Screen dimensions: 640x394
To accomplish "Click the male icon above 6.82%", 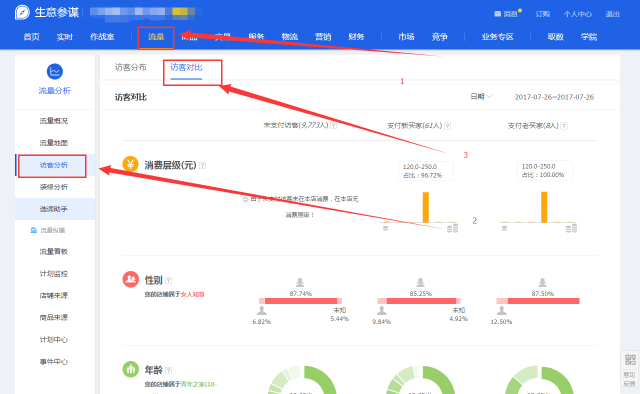I will (262, 311).
